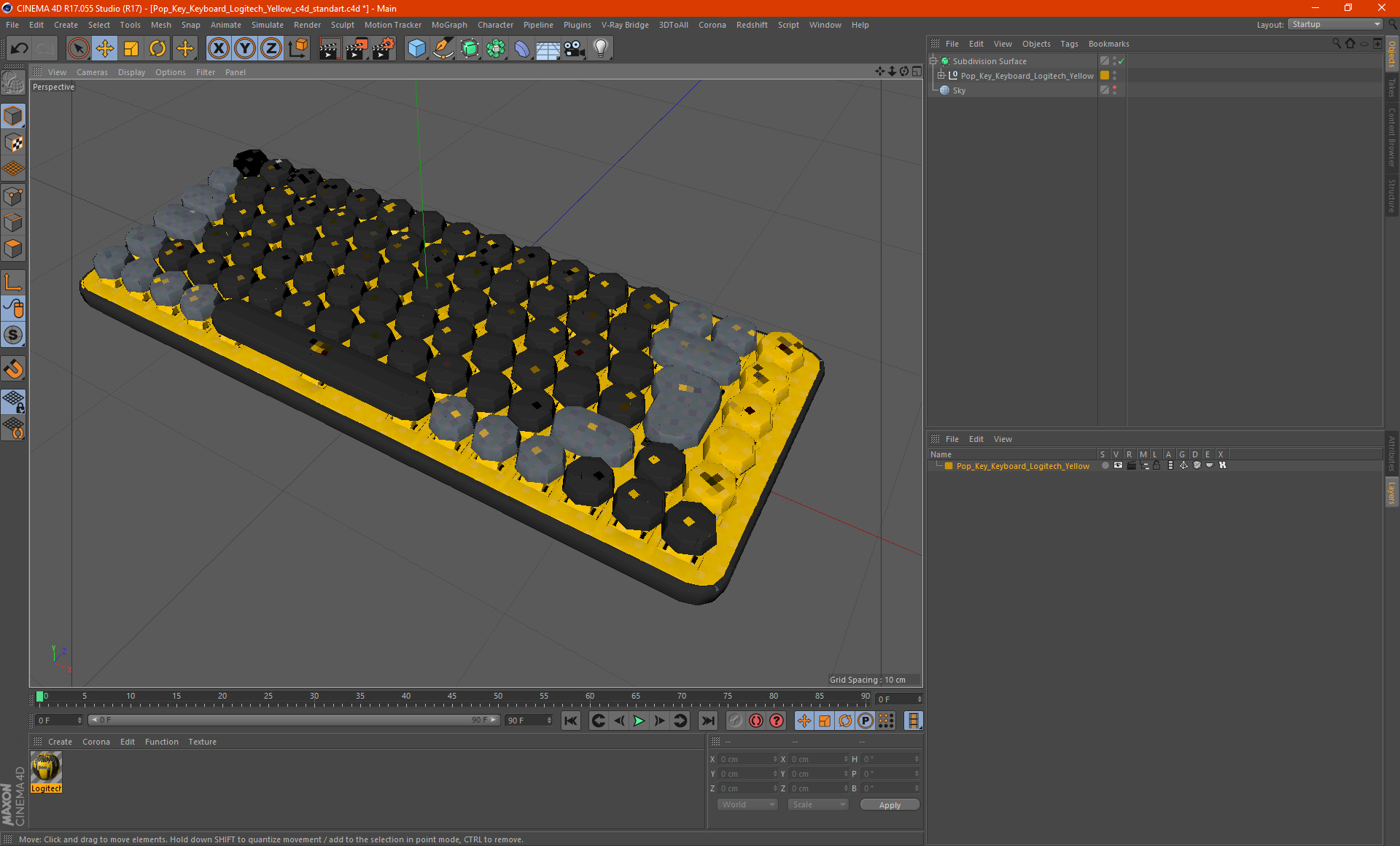Add a Camera object
Screen dimensions: 1400x846
point(575,49)
